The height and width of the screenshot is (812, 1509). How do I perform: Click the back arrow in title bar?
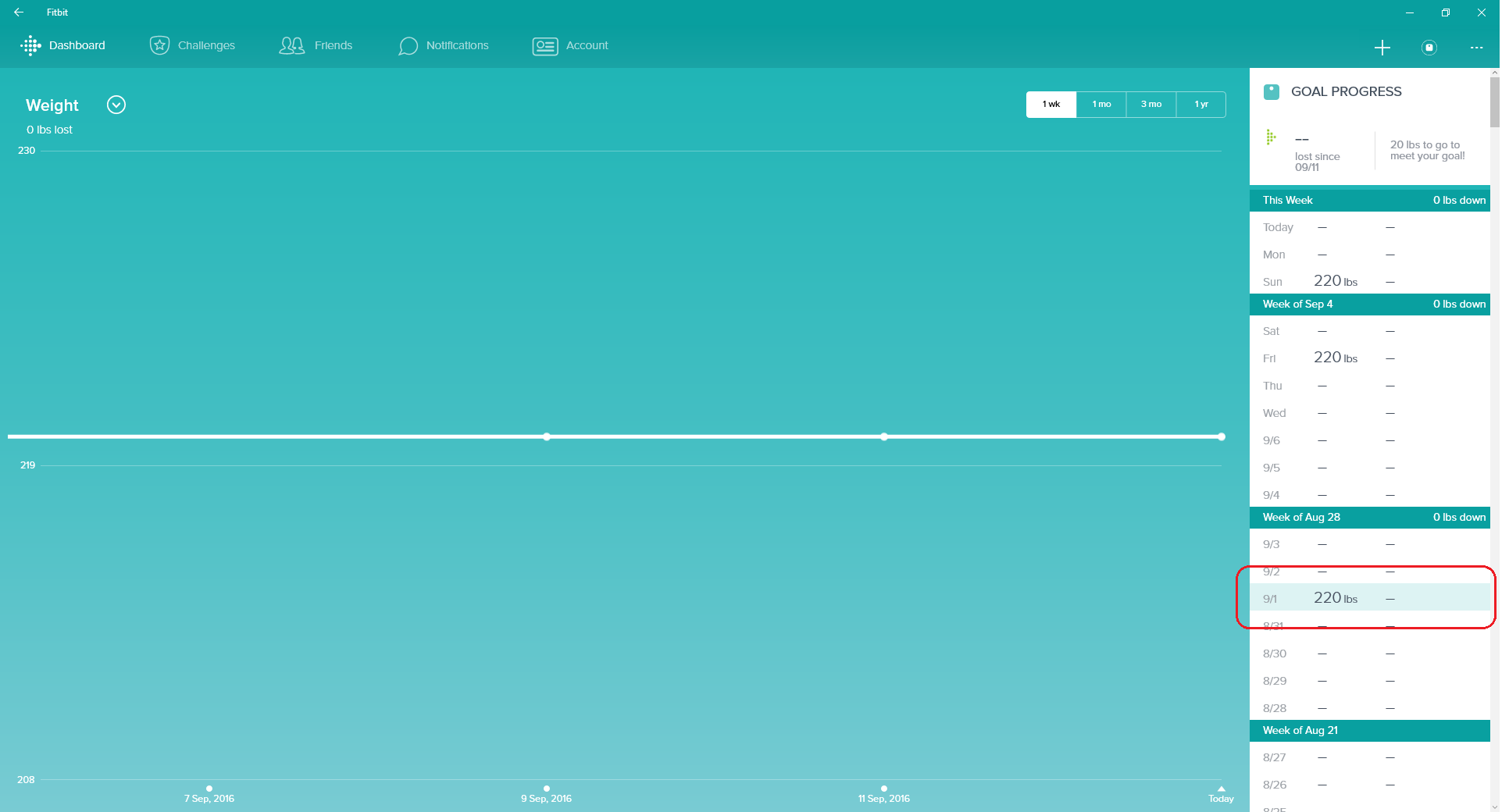18,12
